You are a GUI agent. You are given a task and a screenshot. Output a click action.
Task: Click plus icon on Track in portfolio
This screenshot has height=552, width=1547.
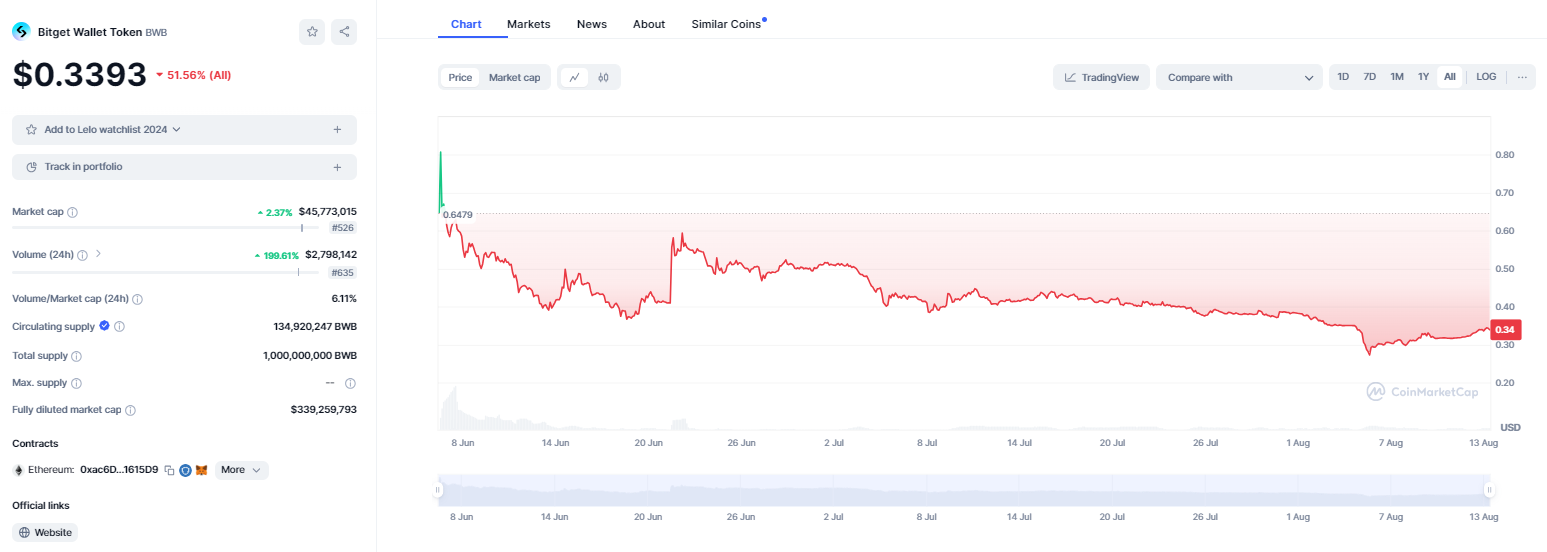pyautogui.click(x=337, y=167)
